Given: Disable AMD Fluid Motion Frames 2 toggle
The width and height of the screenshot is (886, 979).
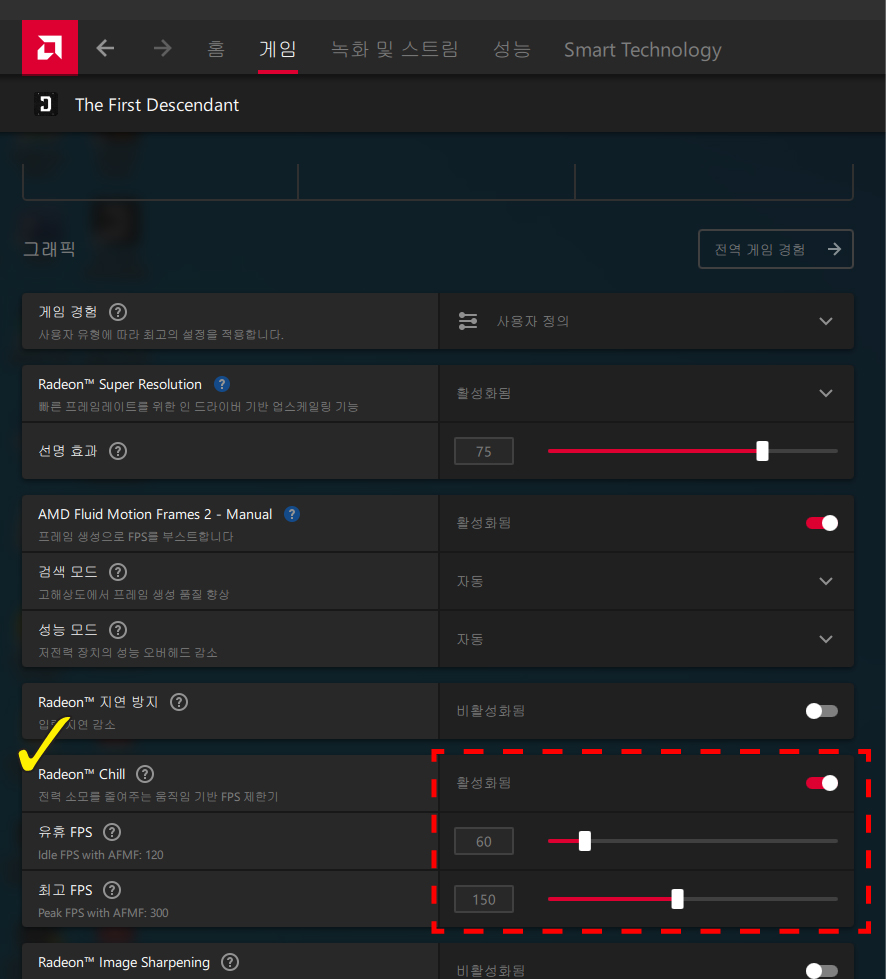Looking at the screenshot, I should tap(822, 523).
